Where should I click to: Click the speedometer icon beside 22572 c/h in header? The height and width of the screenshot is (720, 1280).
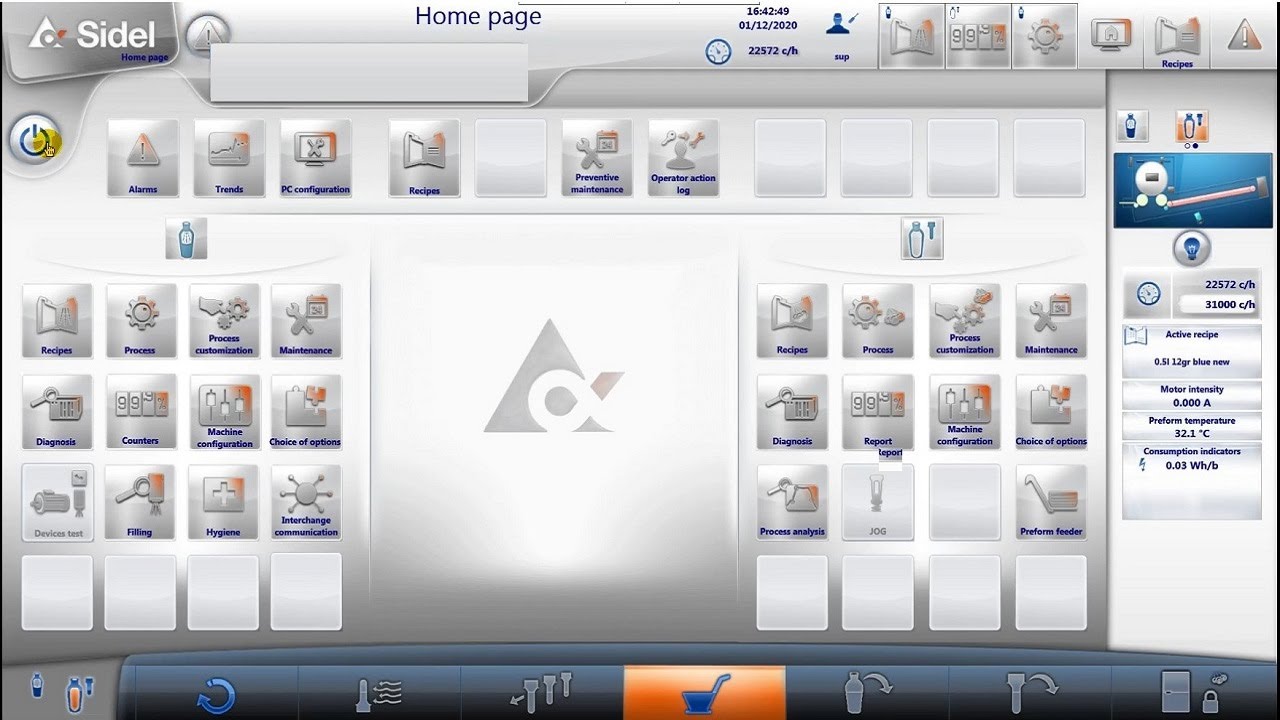[x=718, y=51]
